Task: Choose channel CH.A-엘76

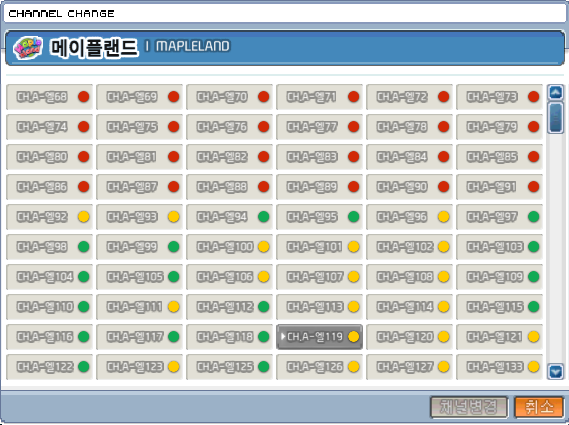Action: pyautogui.click(x=229, y=127)
